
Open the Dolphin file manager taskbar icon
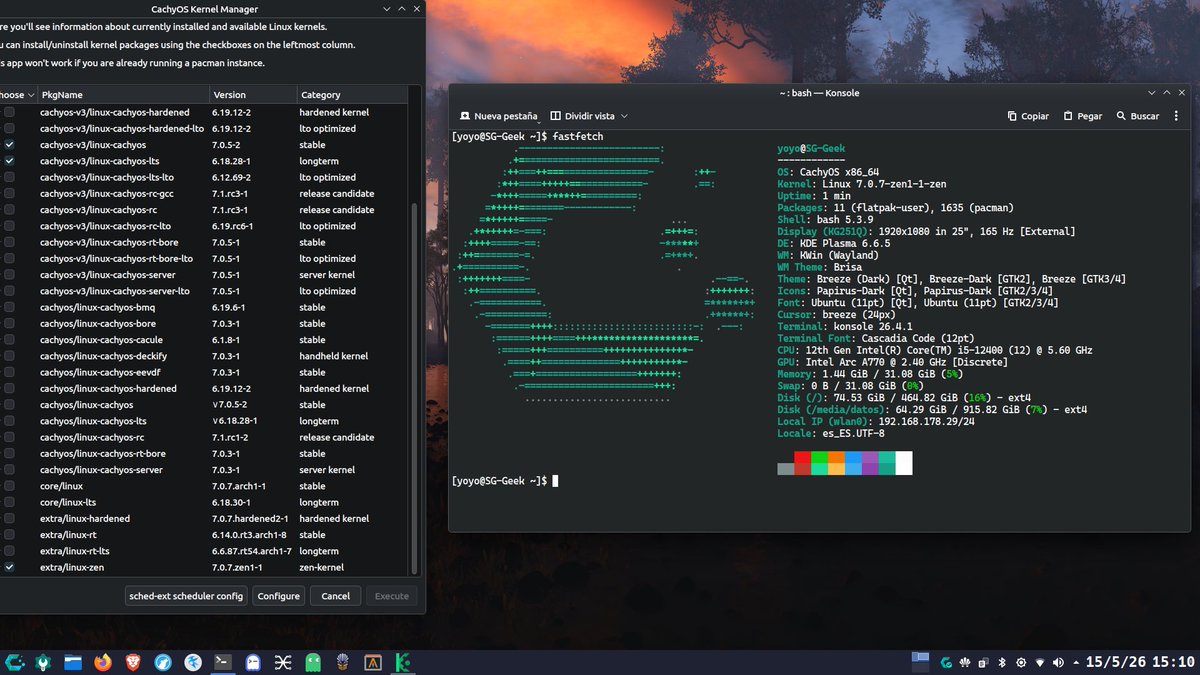[73, 662]
